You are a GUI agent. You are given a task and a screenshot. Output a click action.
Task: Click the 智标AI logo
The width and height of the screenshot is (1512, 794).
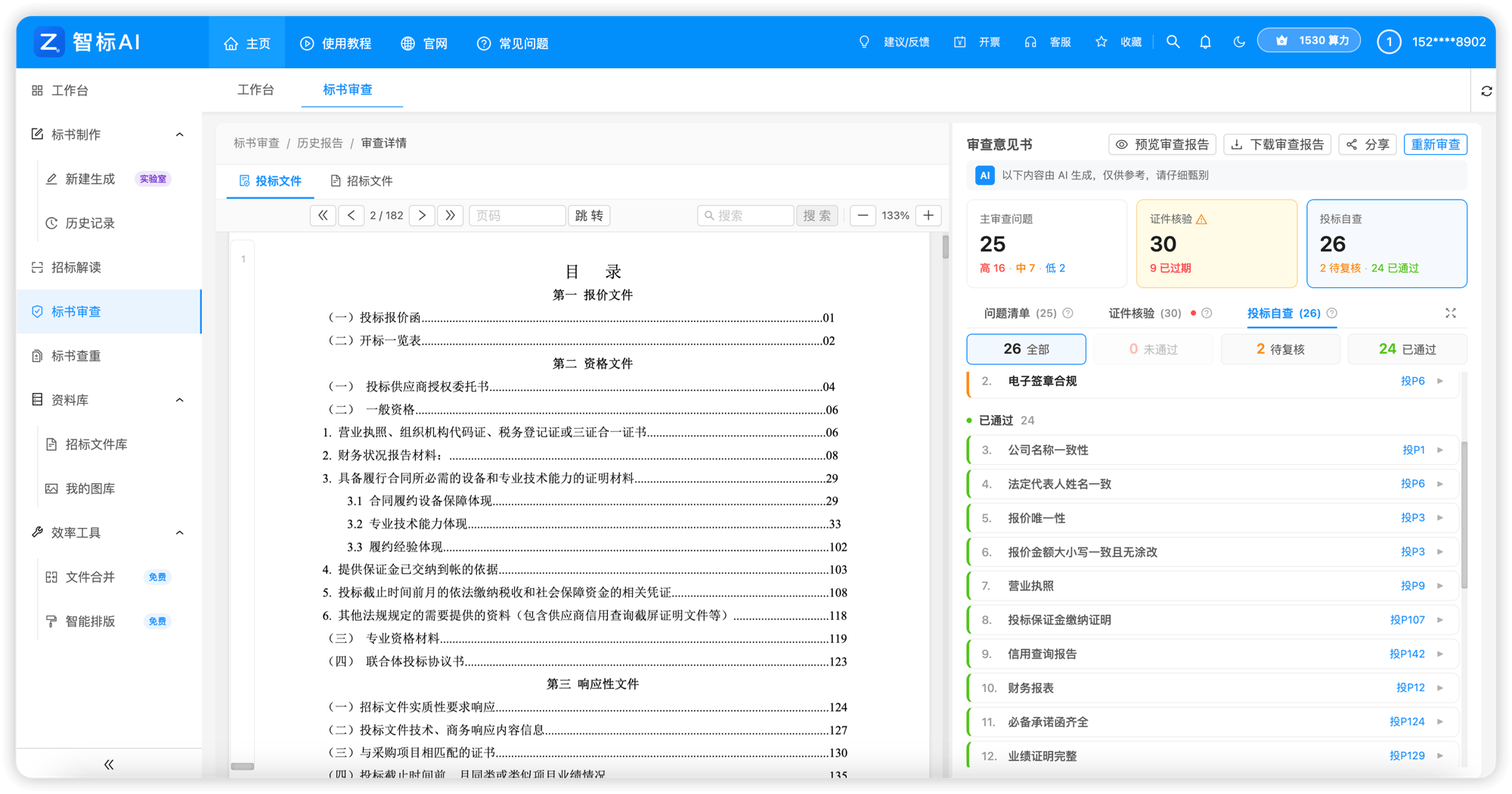(88, 42)
